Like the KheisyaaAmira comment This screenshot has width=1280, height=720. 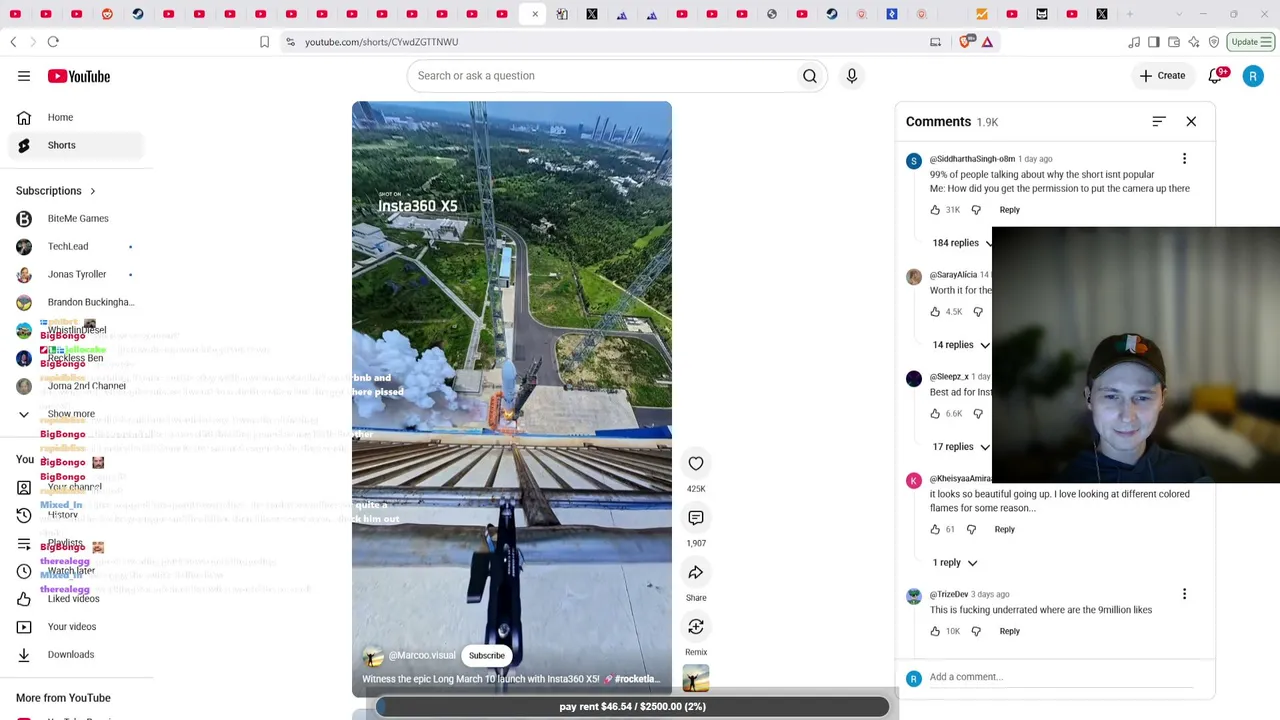[x=935, y=529]
